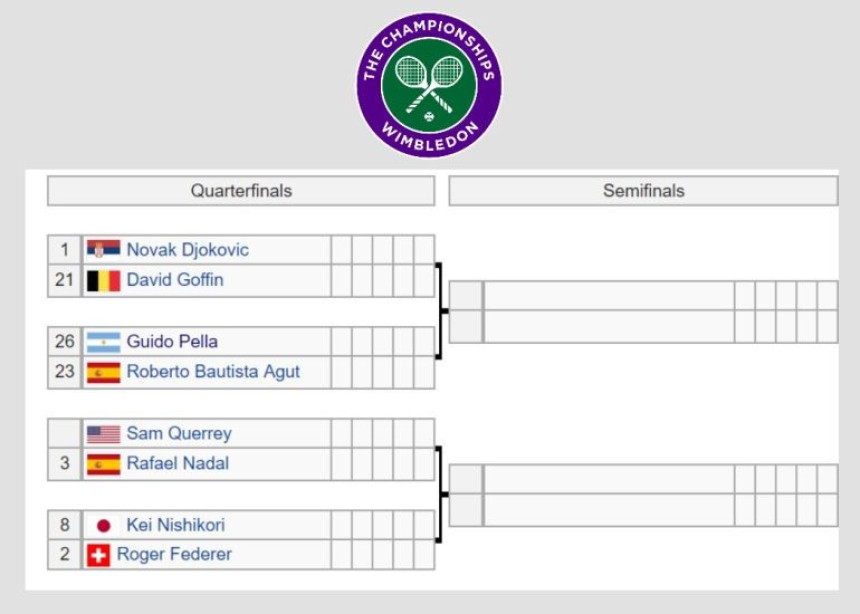Open the Kei Nishikori player link
860x614 pixels.
coord(176,525)
